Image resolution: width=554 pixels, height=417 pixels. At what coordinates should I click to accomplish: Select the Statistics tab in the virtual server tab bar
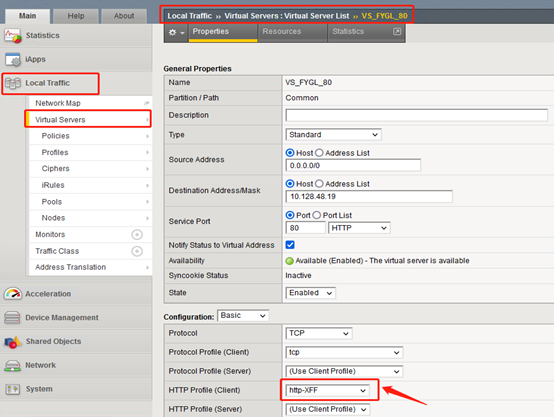(x=366, y=32)
